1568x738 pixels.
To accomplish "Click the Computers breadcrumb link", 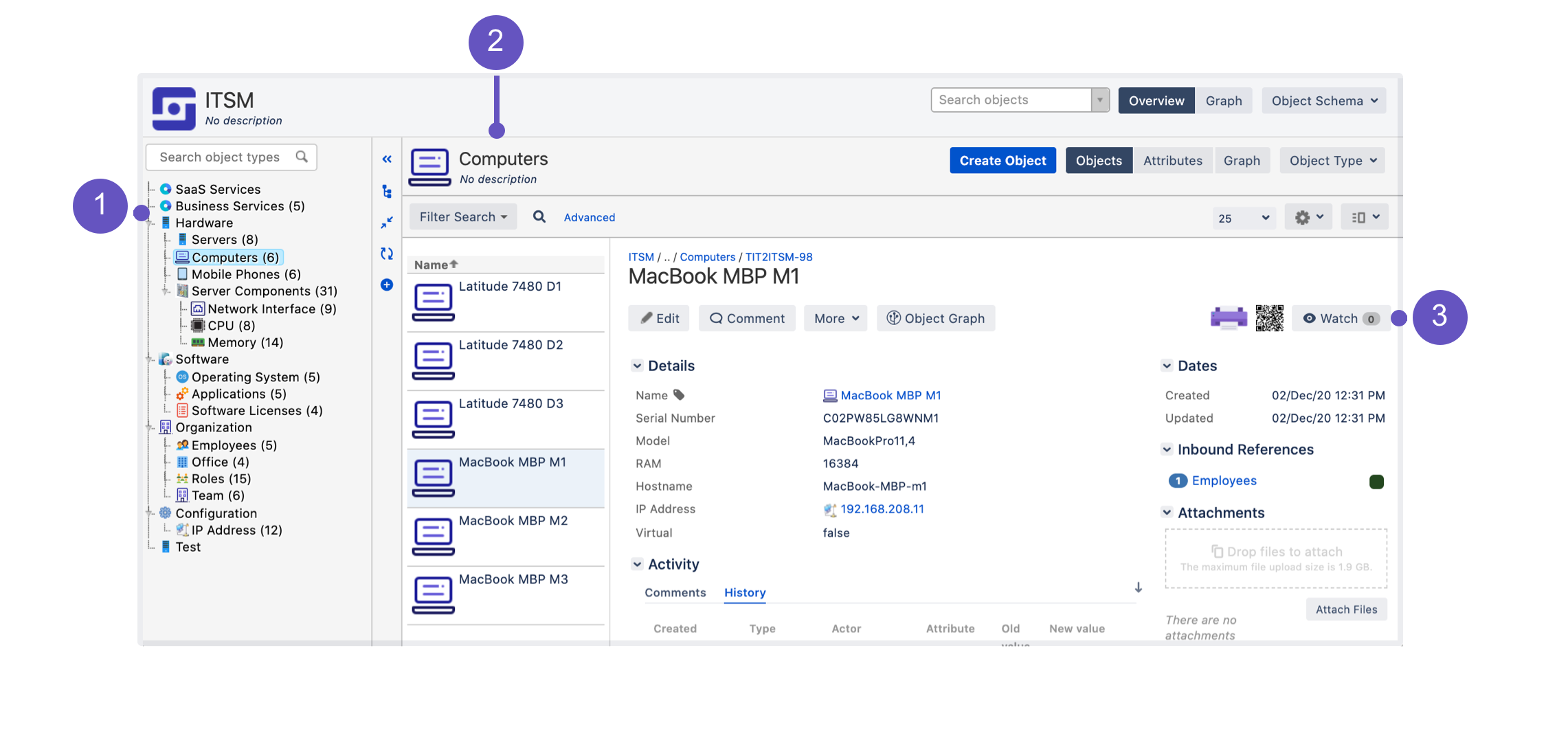I will [707, 257].
